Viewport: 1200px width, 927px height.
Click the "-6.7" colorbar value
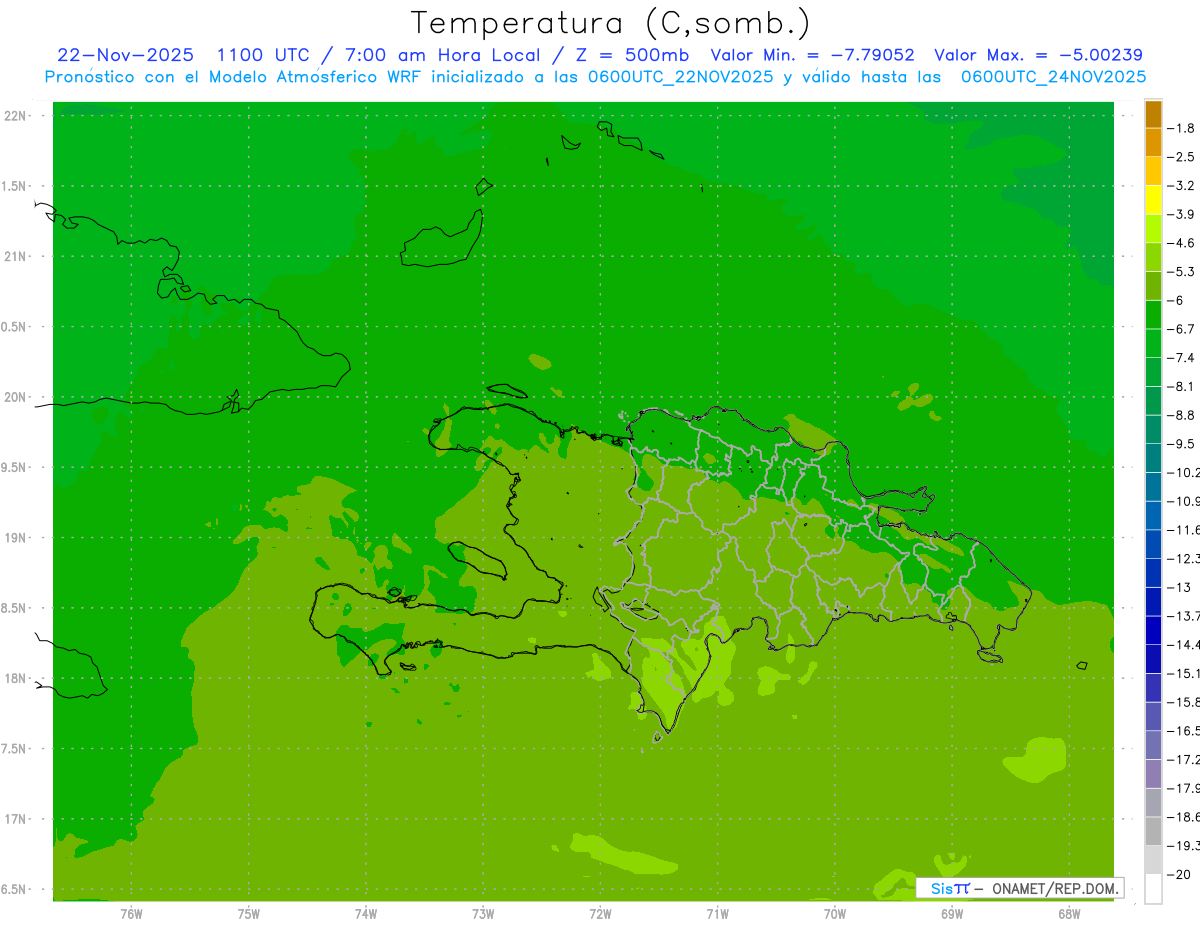click(1182, 329)
